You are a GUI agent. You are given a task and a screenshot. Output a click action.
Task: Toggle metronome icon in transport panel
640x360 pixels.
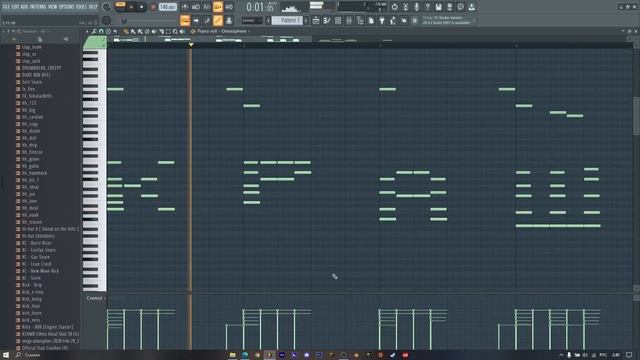(184, 7)
